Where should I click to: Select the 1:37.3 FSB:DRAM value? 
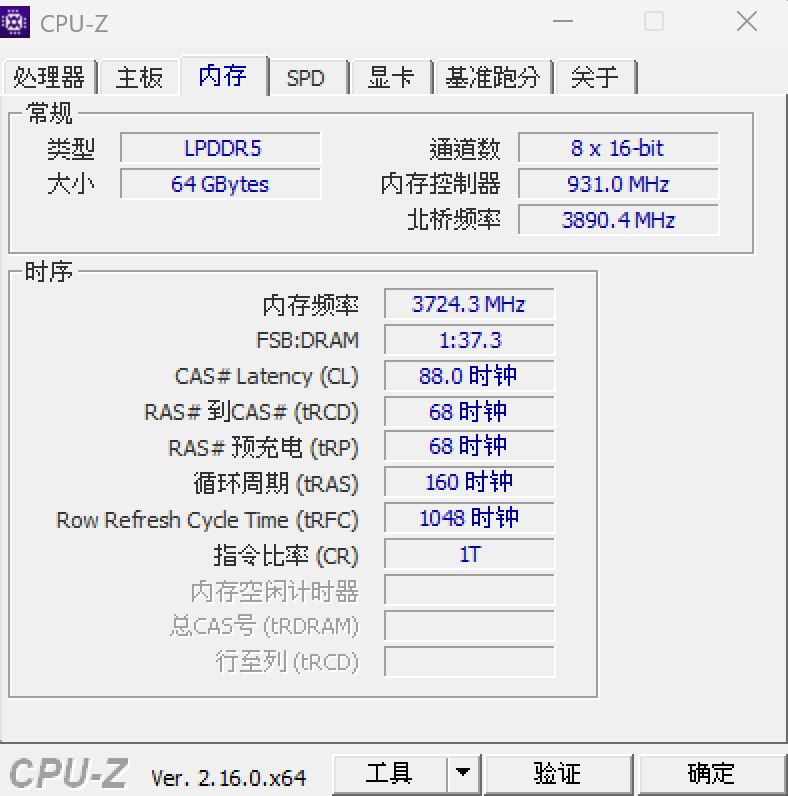click(x=470, y=340)
